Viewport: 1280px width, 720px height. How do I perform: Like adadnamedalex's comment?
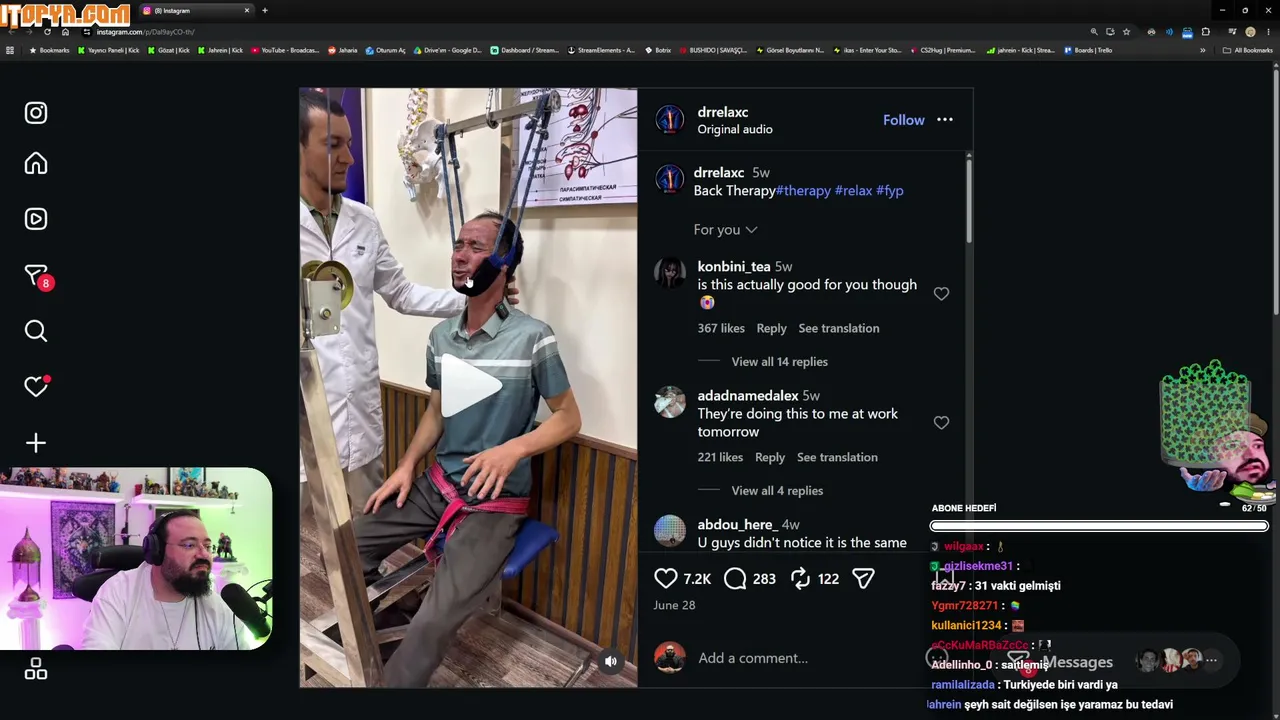(x=941, y=423)
